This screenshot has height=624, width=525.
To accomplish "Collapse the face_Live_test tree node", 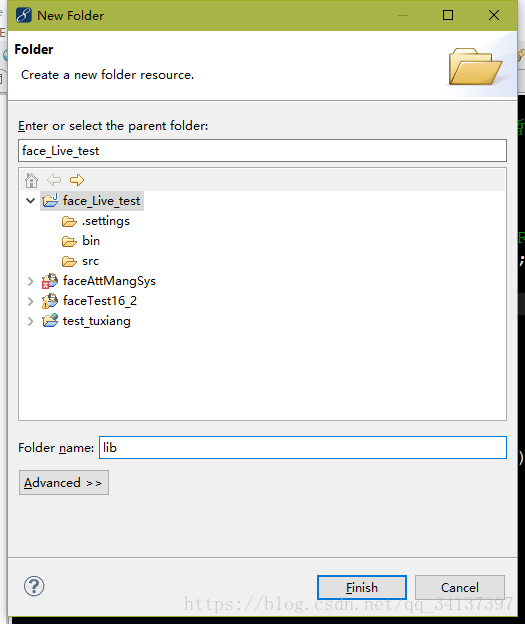I will [31, 201].
